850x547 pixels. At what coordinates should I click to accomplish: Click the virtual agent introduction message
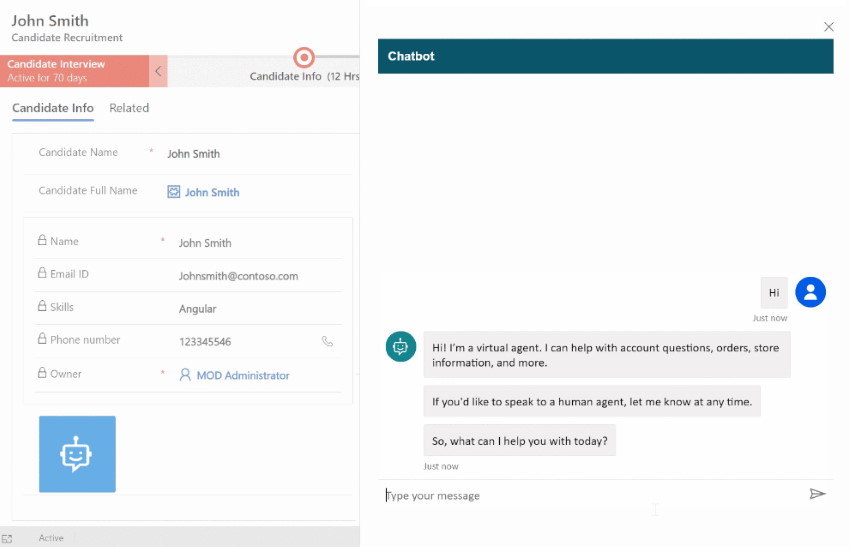(607, 355)
